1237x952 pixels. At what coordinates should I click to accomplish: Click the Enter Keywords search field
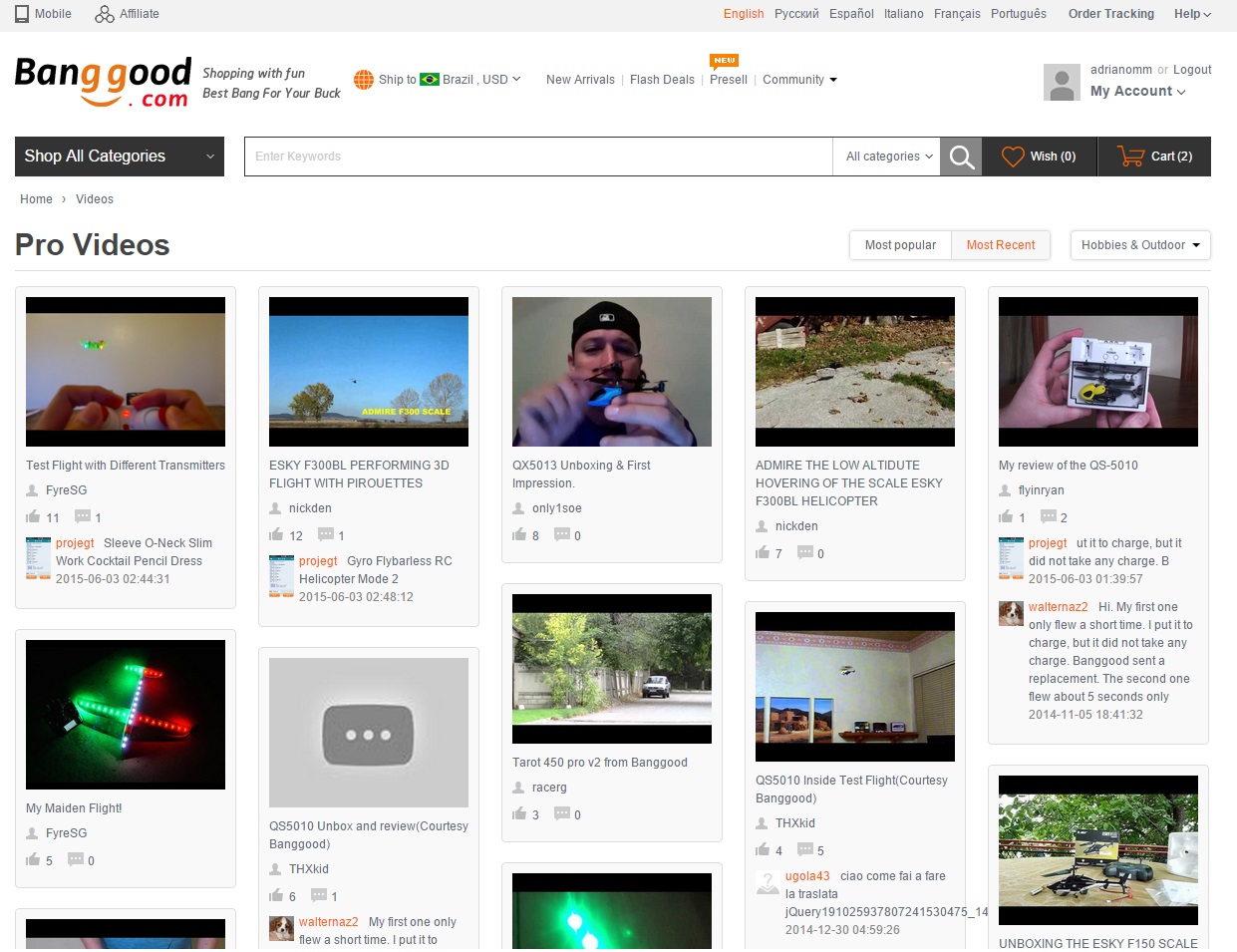point(538,157)
